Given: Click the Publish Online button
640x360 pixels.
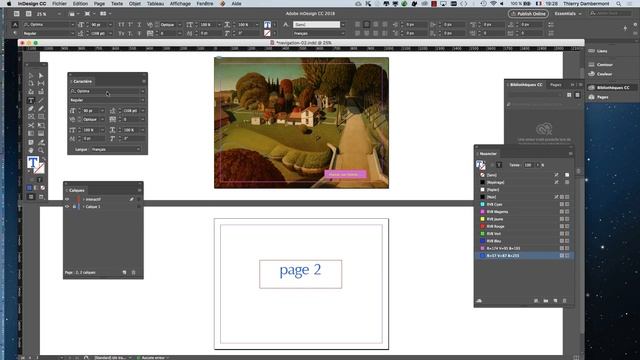Looking at the screenshot, I should pos(528,13).
